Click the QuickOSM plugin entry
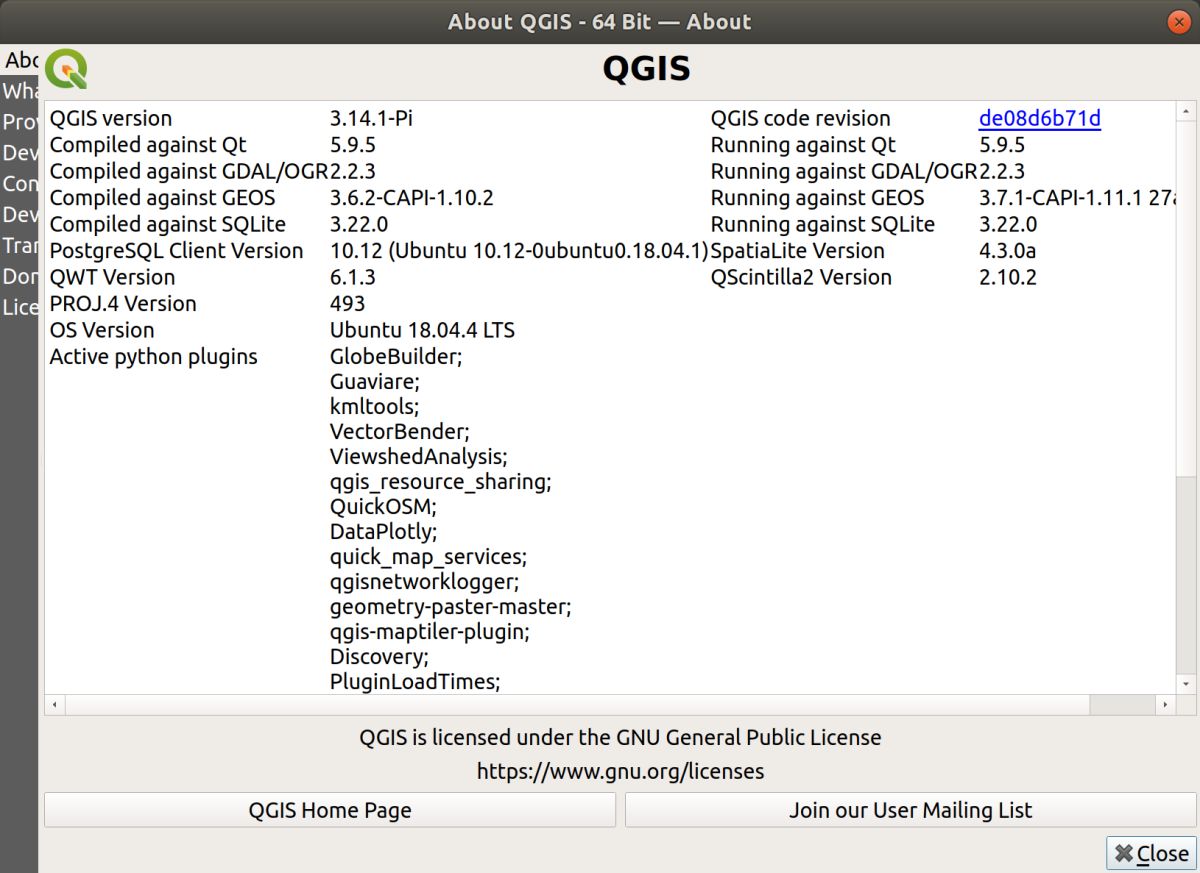Screen dimensions: 1200x873 click(x=383, y=507)
